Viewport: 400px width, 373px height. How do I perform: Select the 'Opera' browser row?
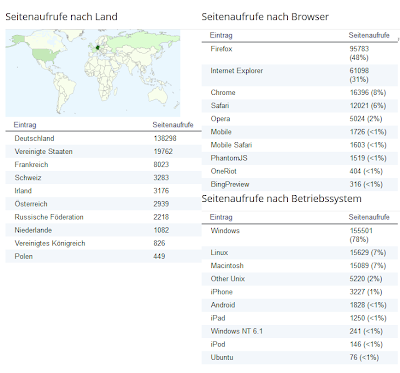pyautogui.click(x=300, y=119)
